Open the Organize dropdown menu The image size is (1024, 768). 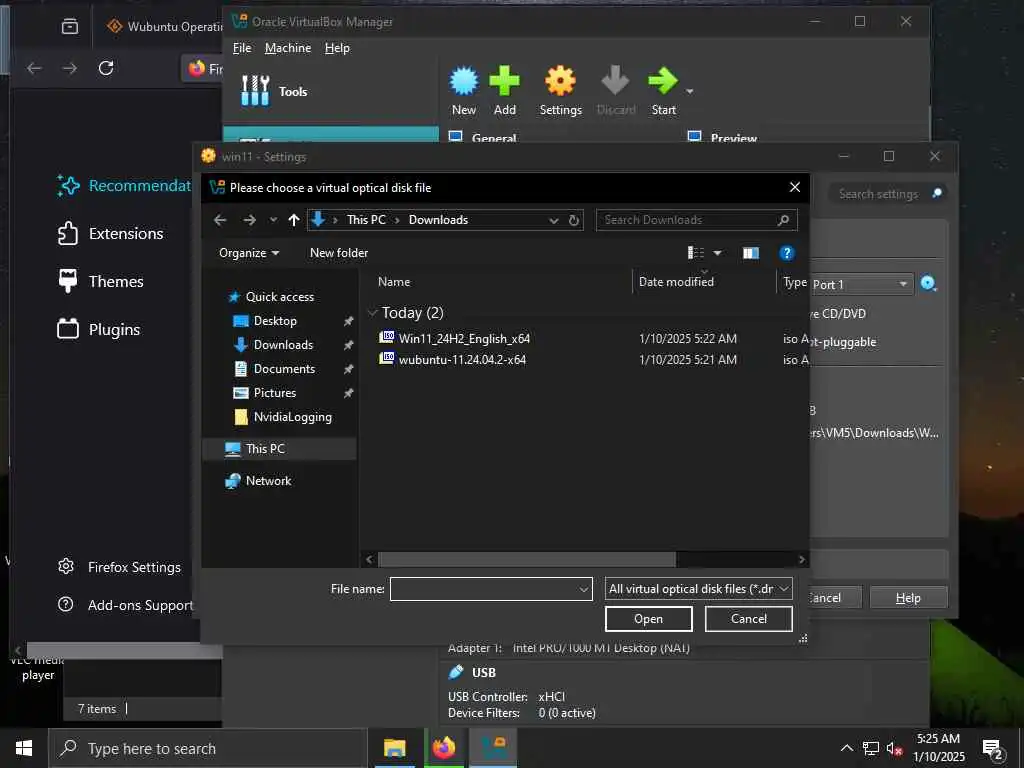(x=249, y=253)
